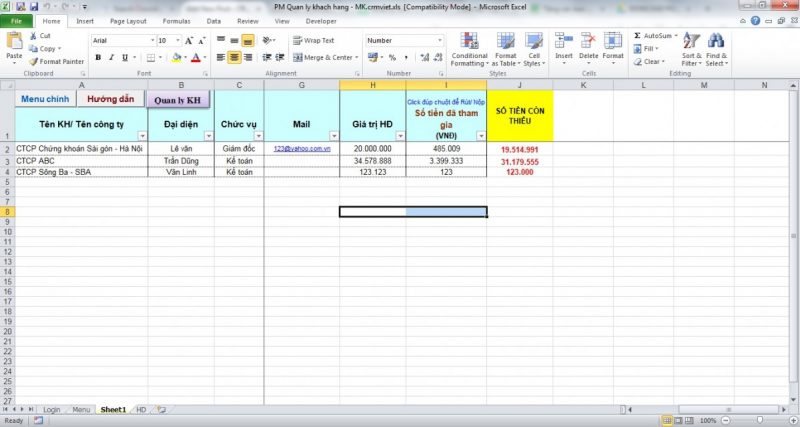Image resolution: width=800 pixels, height=427 pixels.
Task: Click the AutoSum sigma icon
Action: [637, 36]
